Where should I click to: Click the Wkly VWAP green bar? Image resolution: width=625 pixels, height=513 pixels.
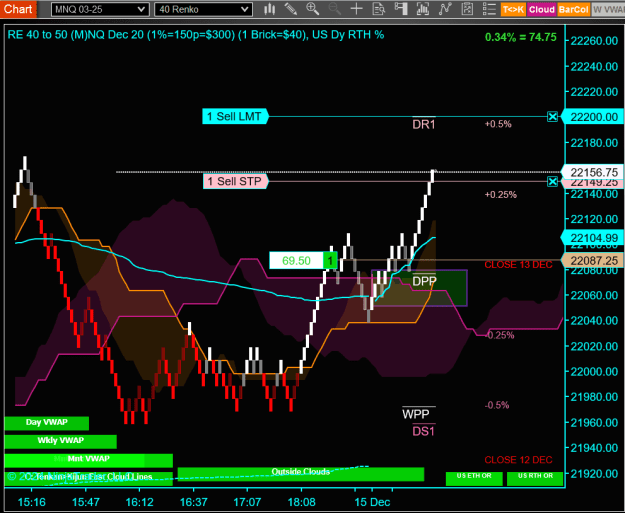tap(61, 441)
